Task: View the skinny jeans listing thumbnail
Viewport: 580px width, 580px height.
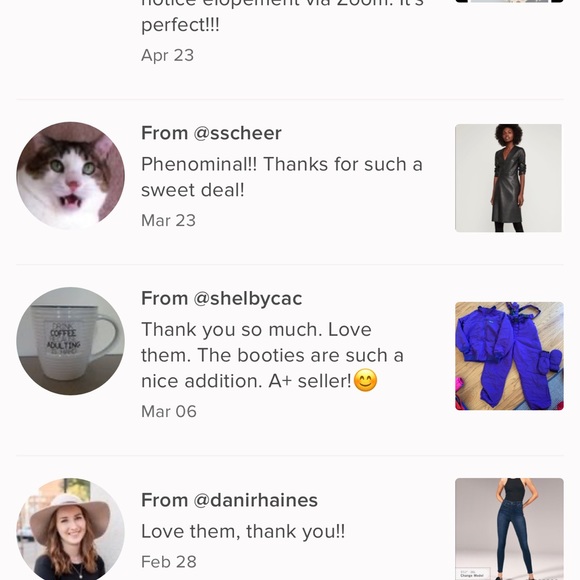Action: coord(509,529)
